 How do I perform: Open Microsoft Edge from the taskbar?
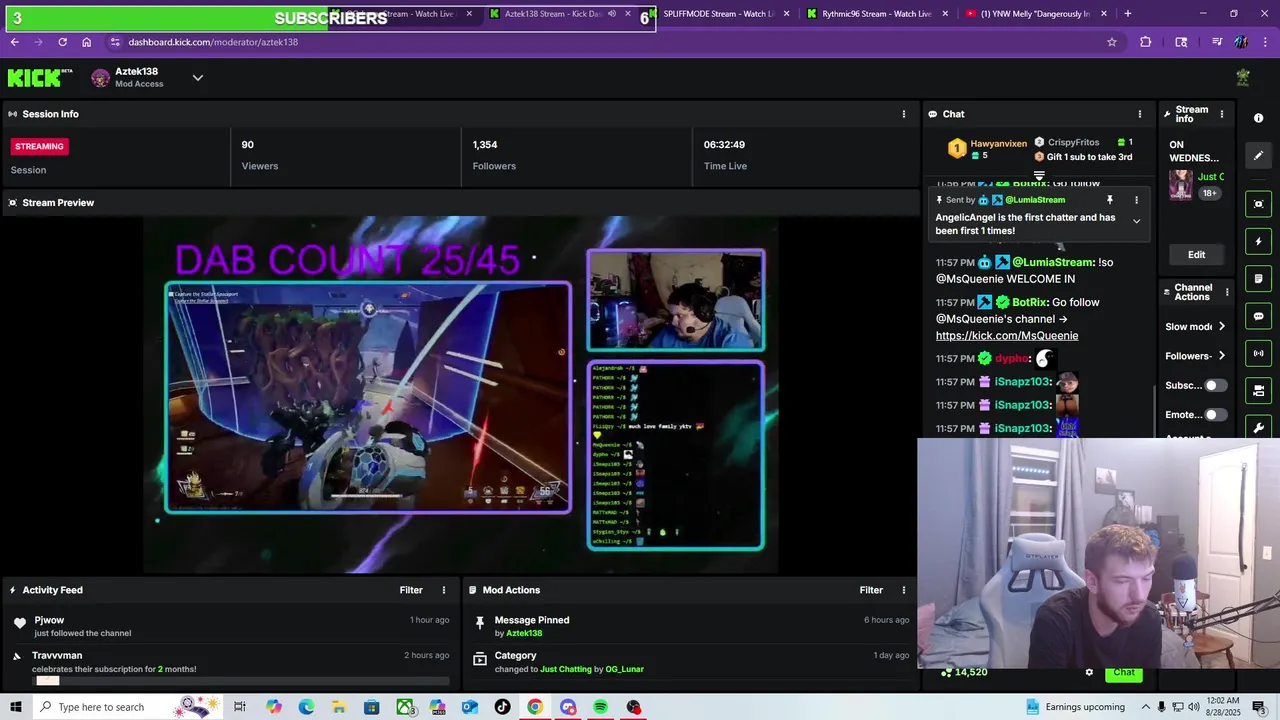pyautogui.click(x=306, y=707)
